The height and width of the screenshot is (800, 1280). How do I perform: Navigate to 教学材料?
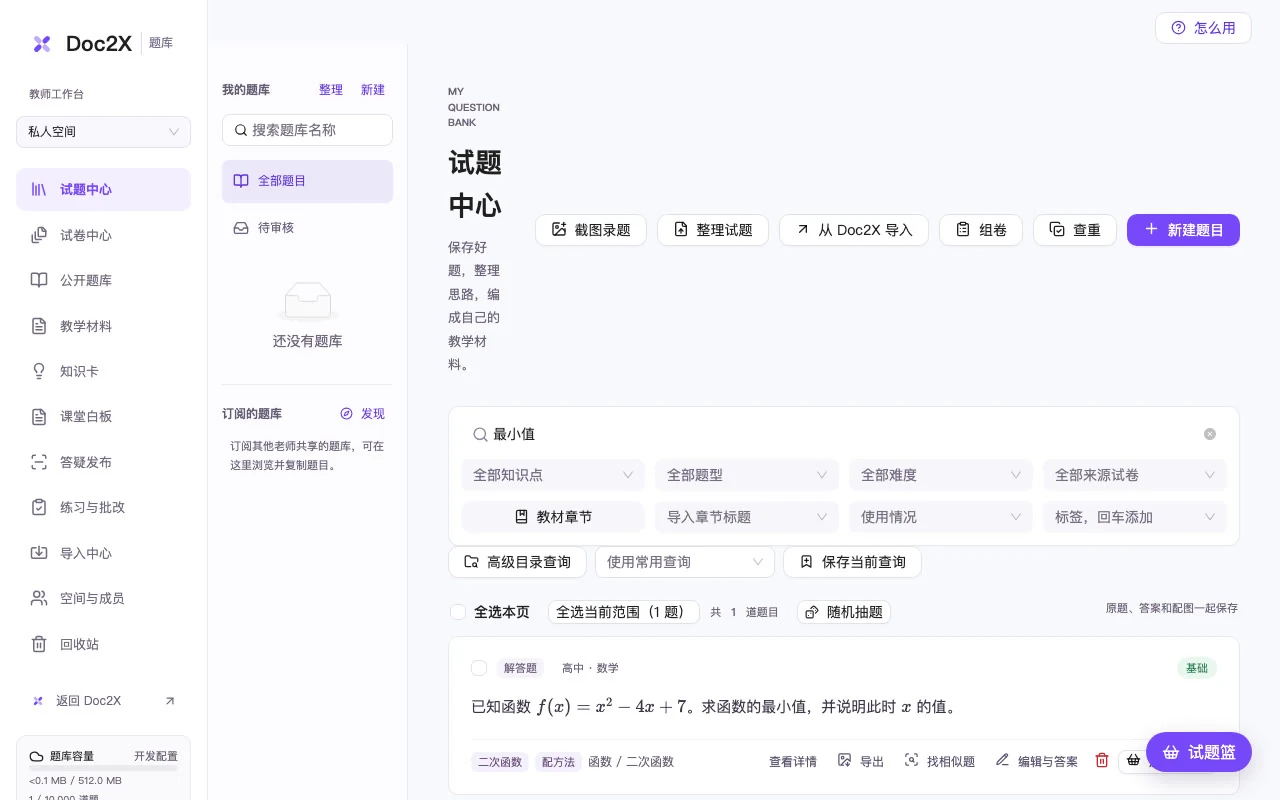click(x=103, y=326)
